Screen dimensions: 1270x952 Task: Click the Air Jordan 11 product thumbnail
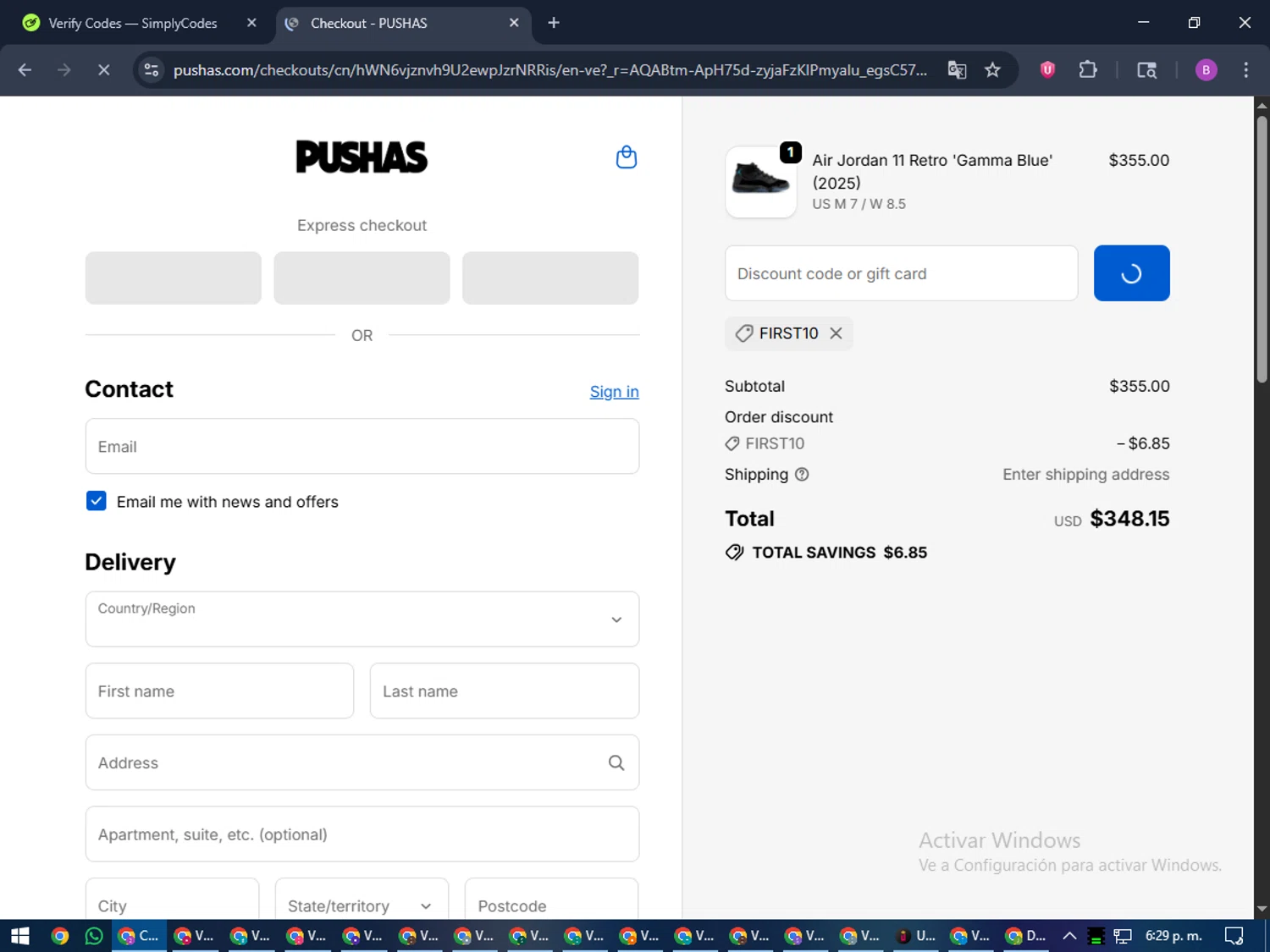point(761,182)
